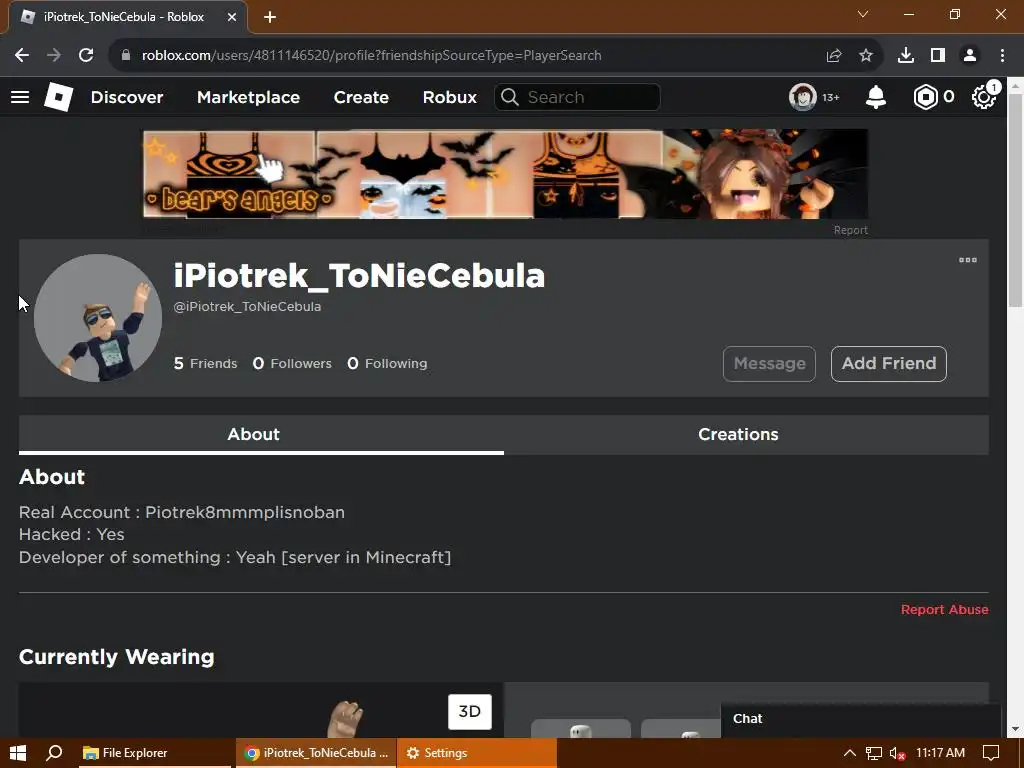Bookmark this page with the star icon
This screenshot has height=768, width=1024.
(866, 56)
